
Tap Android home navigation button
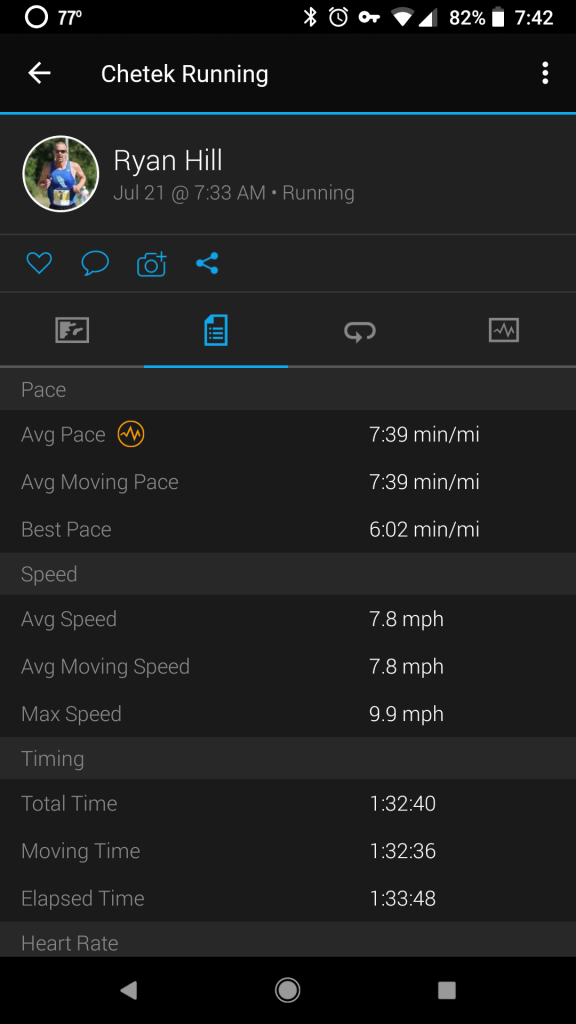pos(287,990)
